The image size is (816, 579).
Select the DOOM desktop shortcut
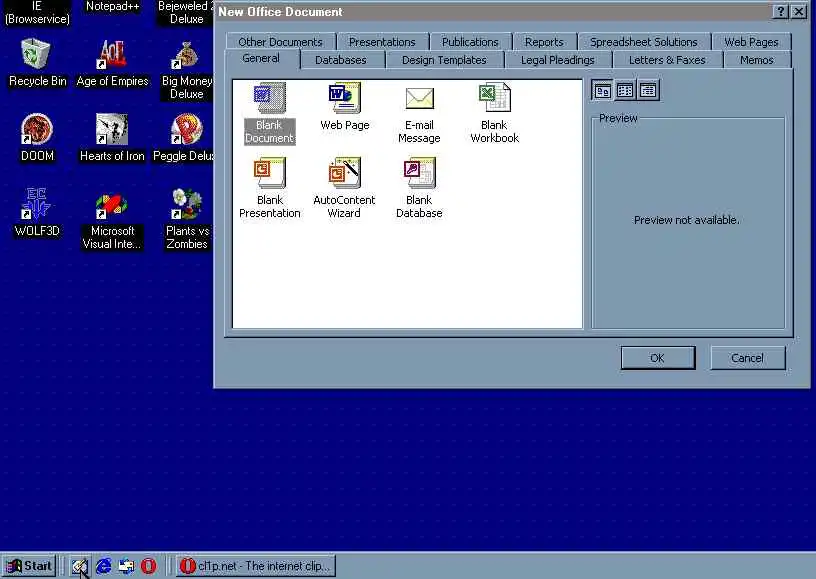click(x=37, y=138)
